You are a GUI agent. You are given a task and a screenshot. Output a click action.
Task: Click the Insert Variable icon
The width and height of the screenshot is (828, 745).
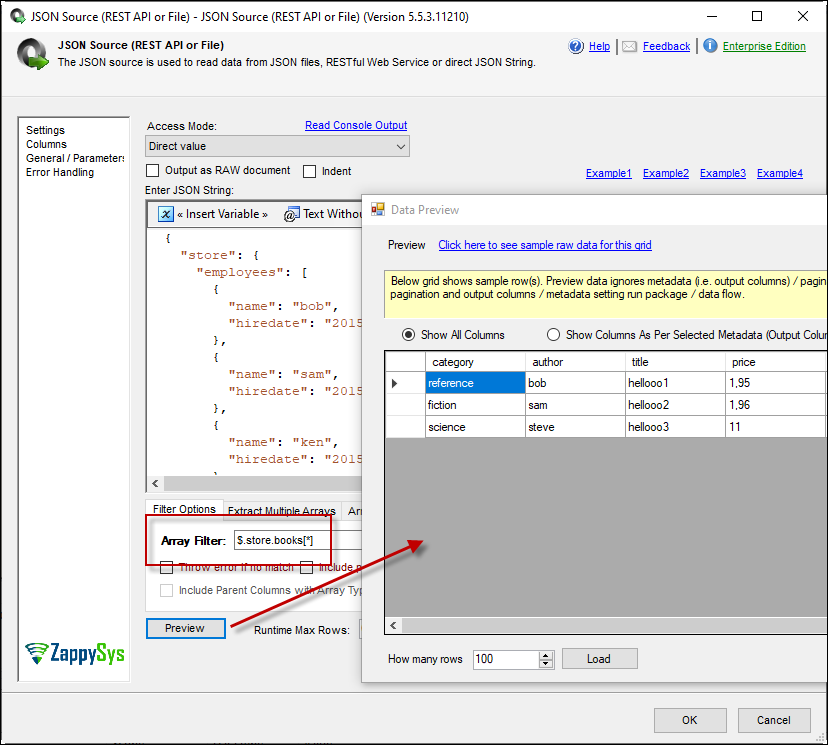point(165,214)
